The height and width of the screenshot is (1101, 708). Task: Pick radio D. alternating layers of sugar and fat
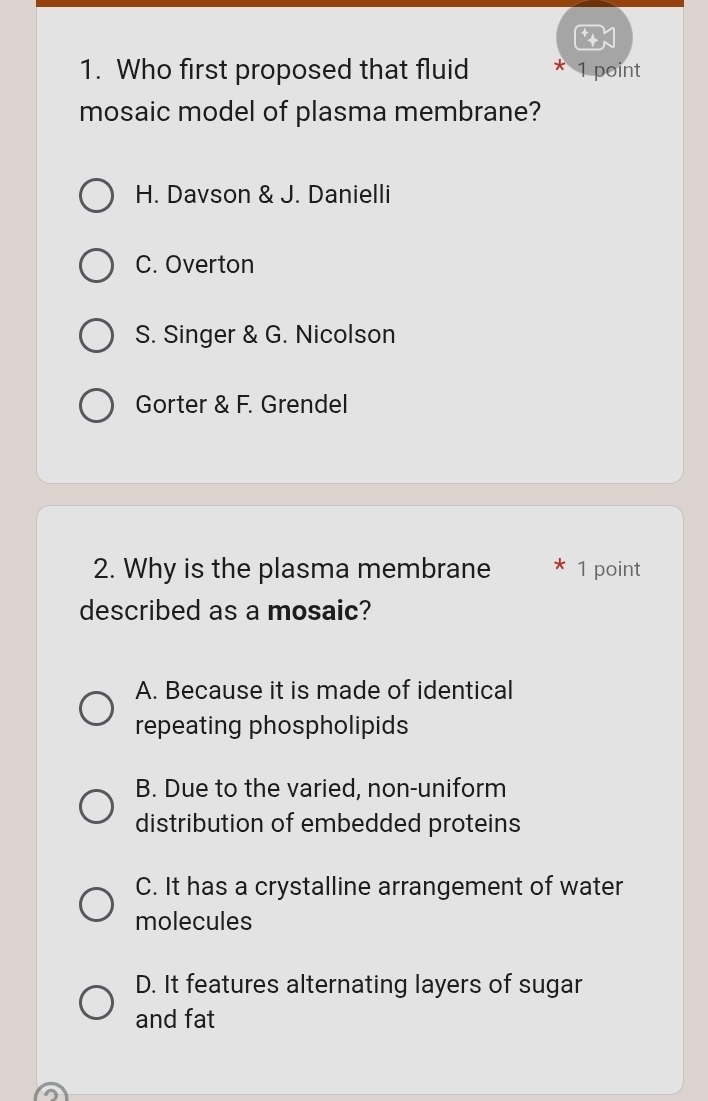coord(96,1002)
